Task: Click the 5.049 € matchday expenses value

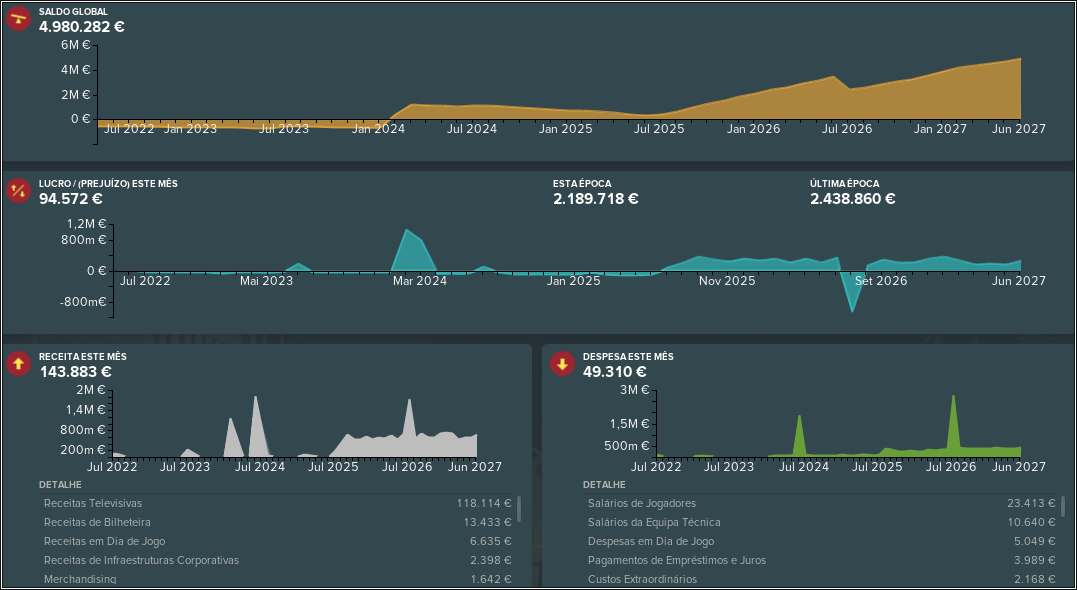Action: (1035, 541)
